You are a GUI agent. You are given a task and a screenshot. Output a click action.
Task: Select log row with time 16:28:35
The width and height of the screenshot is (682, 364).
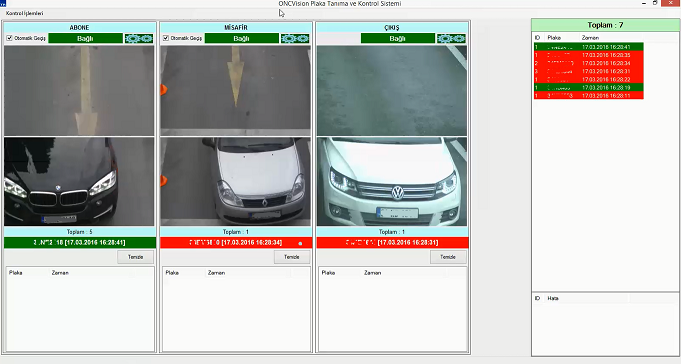tap(588, 55)
